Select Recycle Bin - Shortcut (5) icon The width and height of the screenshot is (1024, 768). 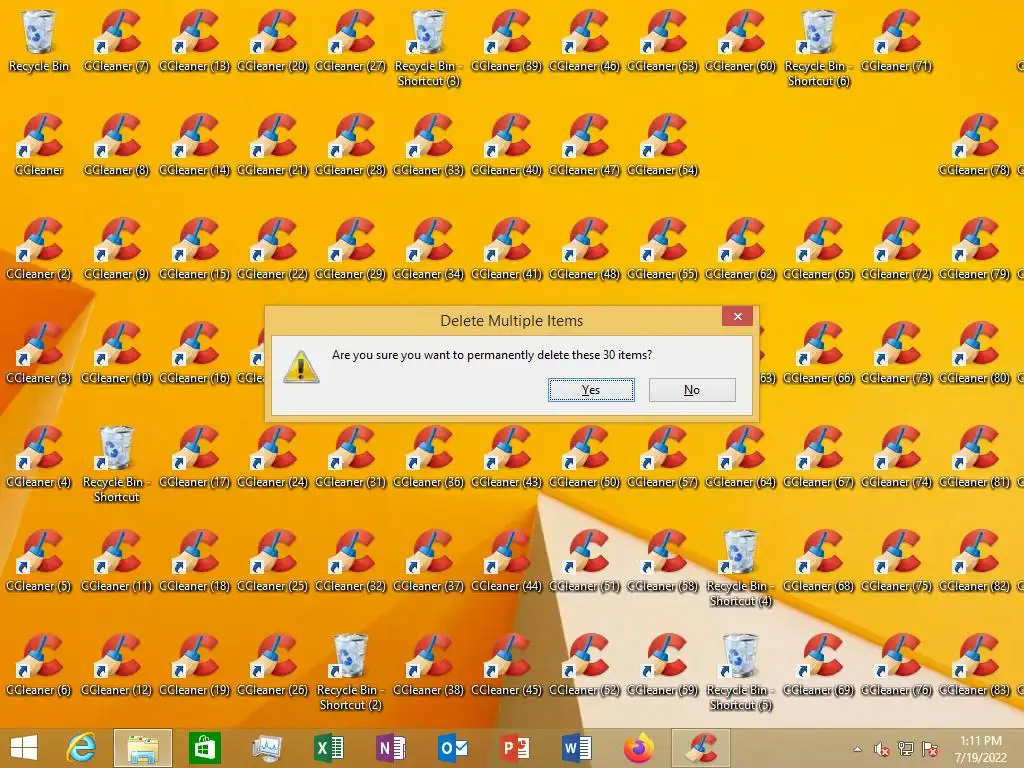[741, 672]
